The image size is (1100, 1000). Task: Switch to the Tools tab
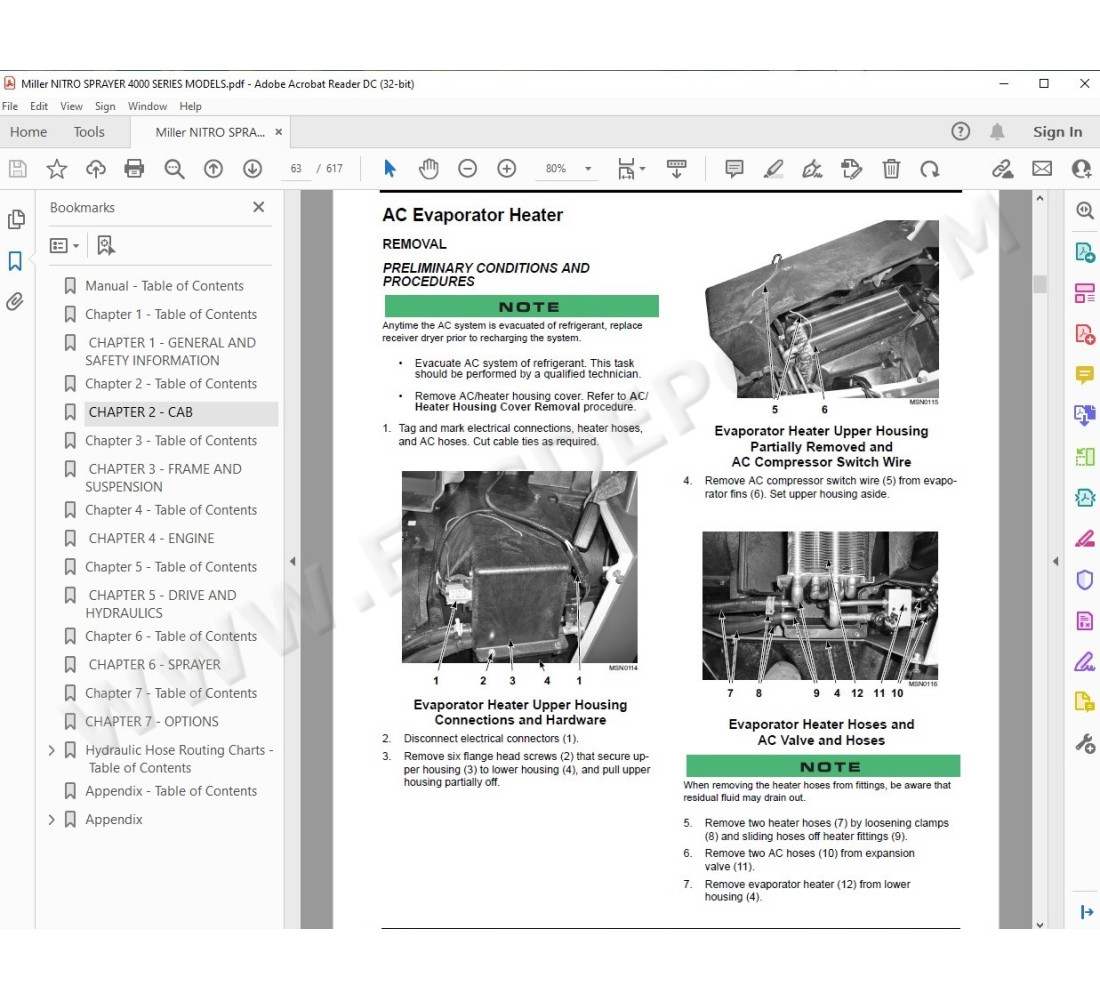89,132
